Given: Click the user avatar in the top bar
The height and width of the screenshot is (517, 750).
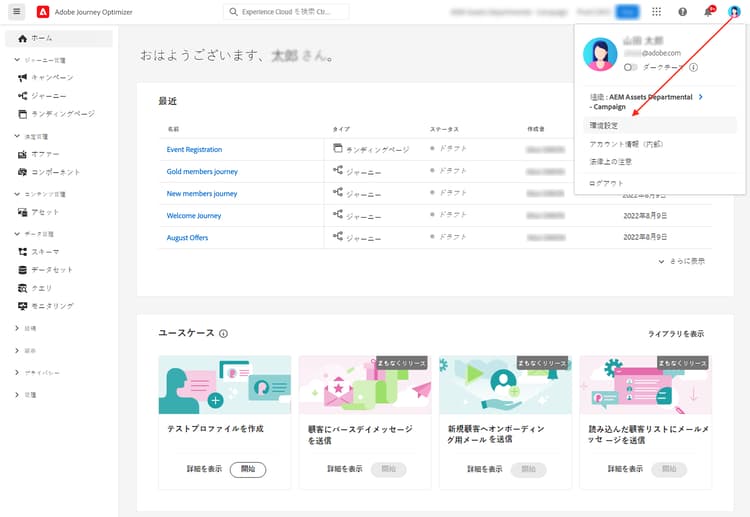Looking at the screenshot, I should pos(734,11).
